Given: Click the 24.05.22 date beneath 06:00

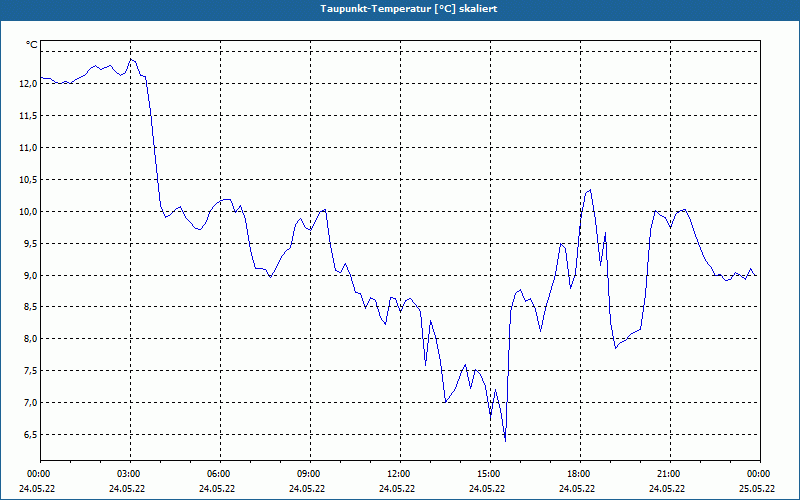Looking at the screenshot, I should (x=217, y=489).
